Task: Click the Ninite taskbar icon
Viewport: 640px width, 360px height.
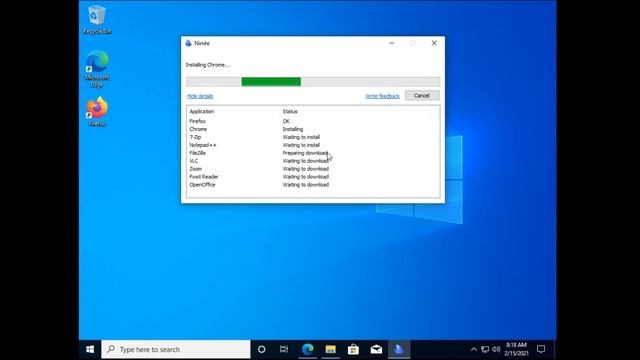Action: [399, 349]
